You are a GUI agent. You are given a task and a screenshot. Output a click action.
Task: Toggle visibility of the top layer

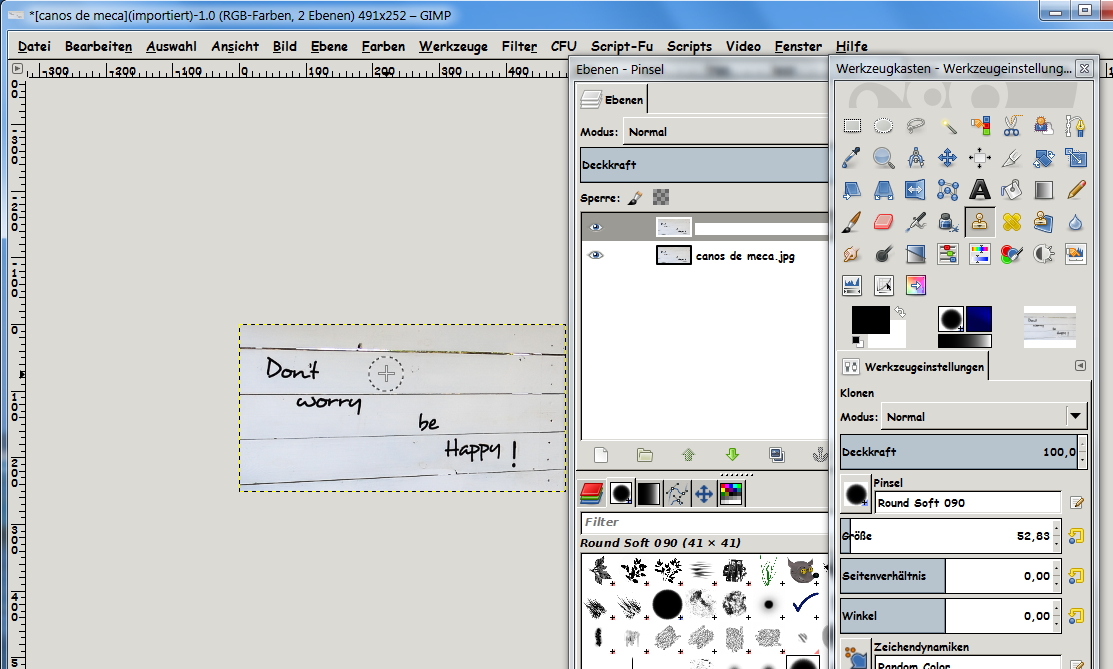pyautogui.click(x=596, y=227)
